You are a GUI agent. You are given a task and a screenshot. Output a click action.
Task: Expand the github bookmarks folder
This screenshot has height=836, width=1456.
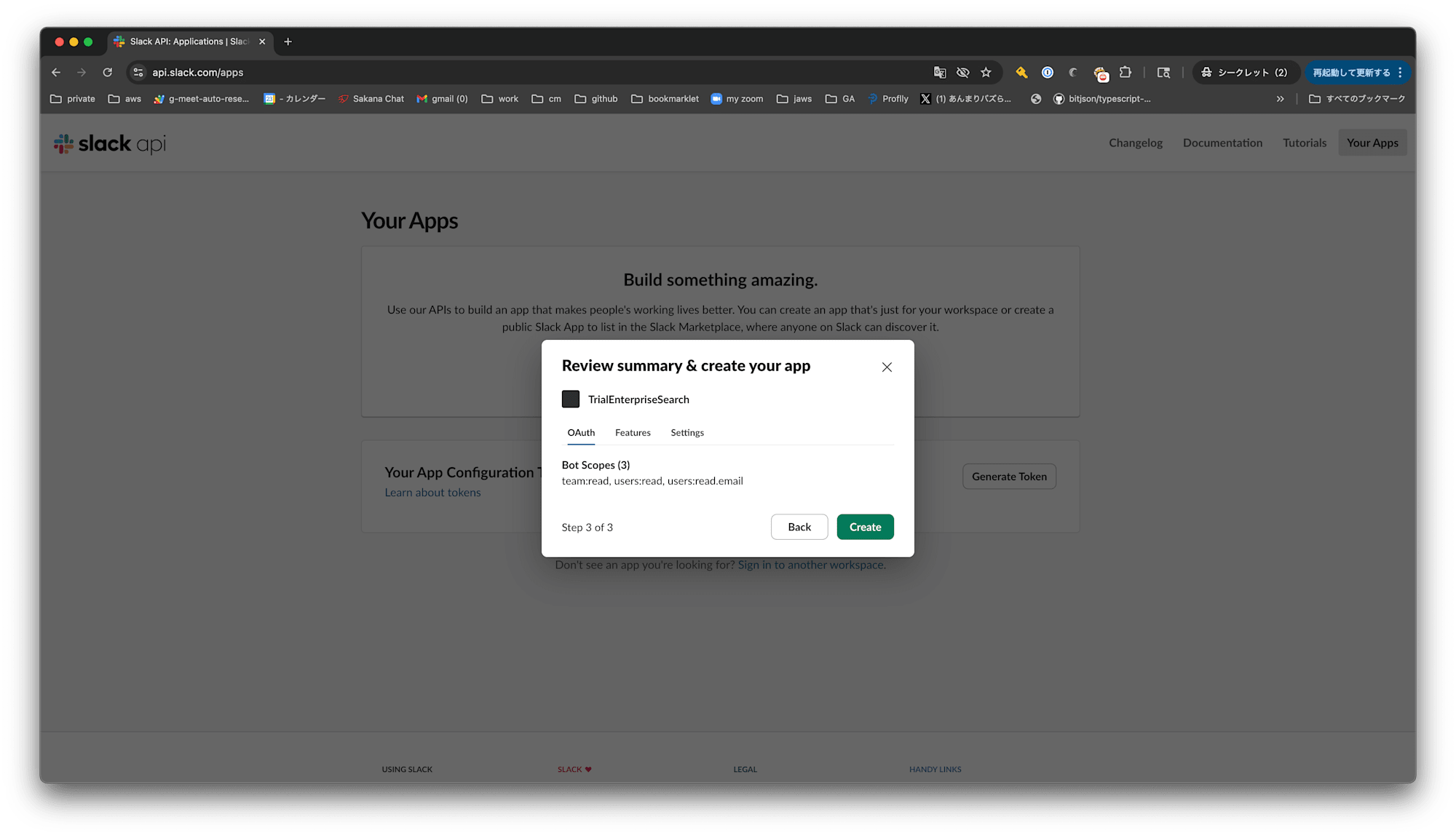[x=596, y=99]
